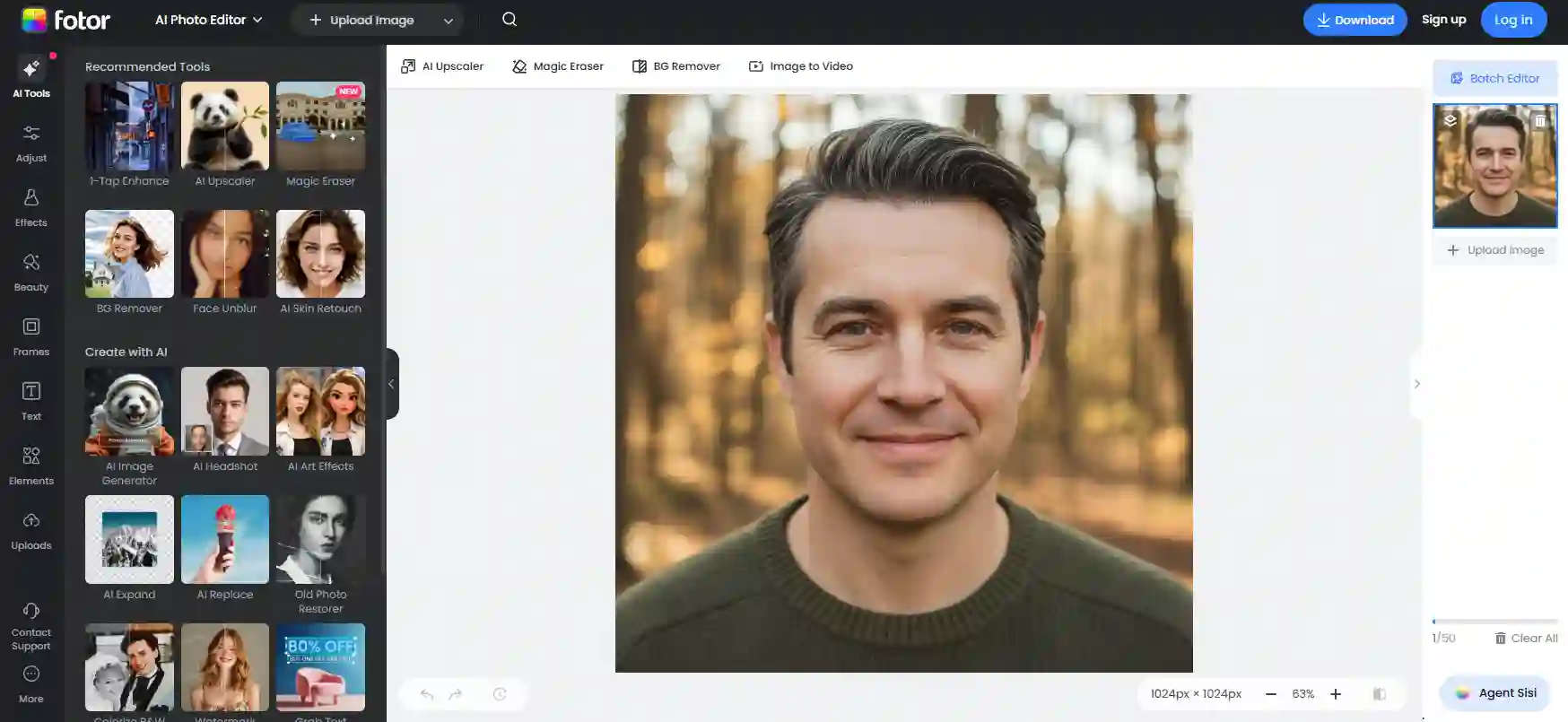This screenshot has width=1568, height=722.
Task: Expand the Upload Image dropdown arrow
Action: pos(449,21)
